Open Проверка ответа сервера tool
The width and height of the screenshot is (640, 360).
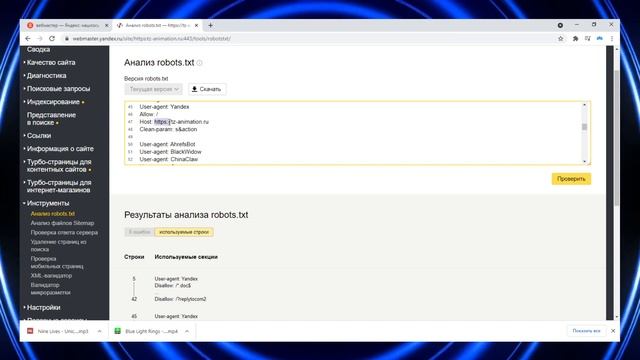(x=64, y=232)
